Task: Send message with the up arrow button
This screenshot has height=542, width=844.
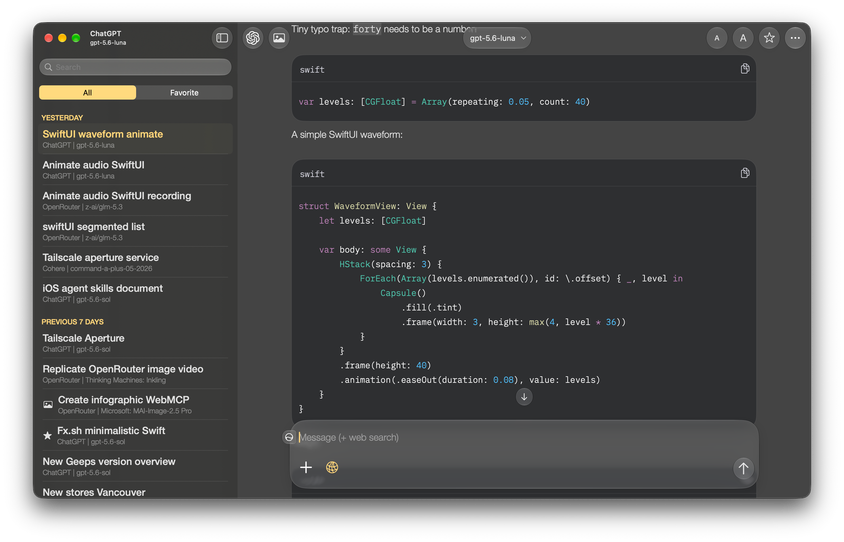Action: pos(743,468)
